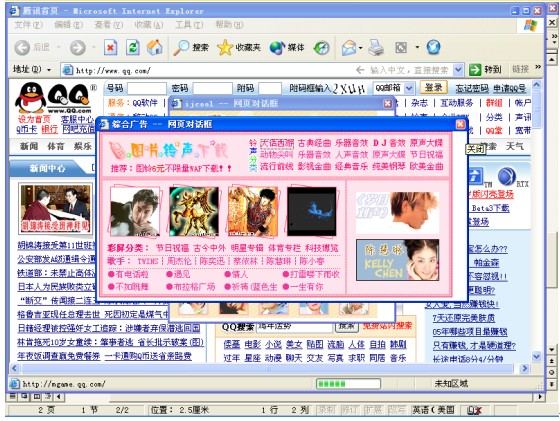The image size is (560, 421).
Task: Close the 综合广告 dialog
Action: click(x=460, y=124)
